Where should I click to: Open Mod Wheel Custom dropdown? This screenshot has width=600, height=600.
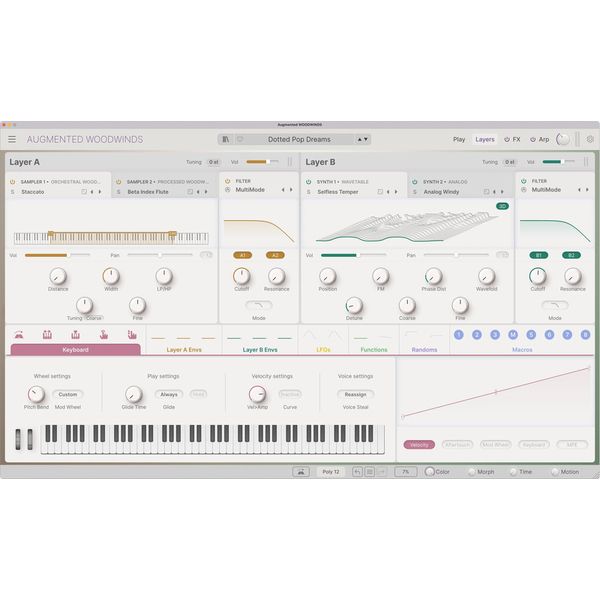coord(68,395)
